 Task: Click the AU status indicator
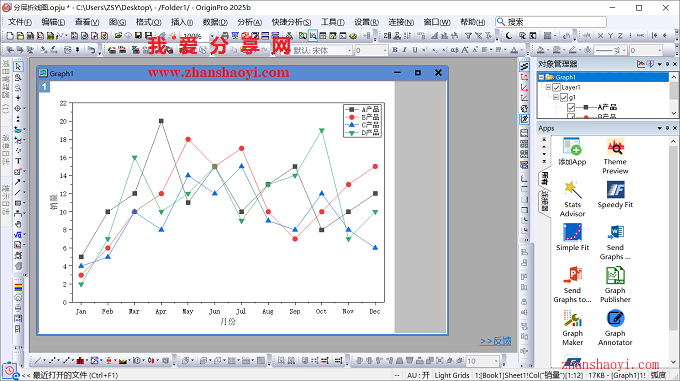[418, 375]
